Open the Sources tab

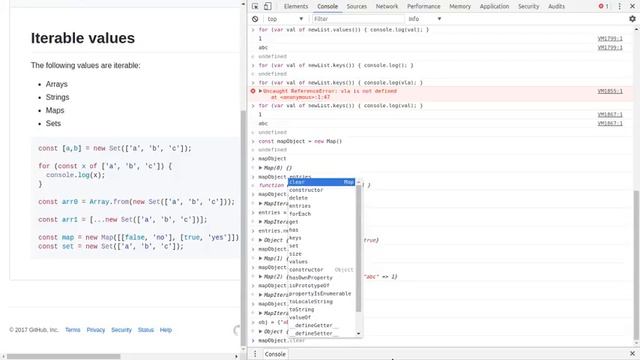pyautogui.click(x=356, y=7)
